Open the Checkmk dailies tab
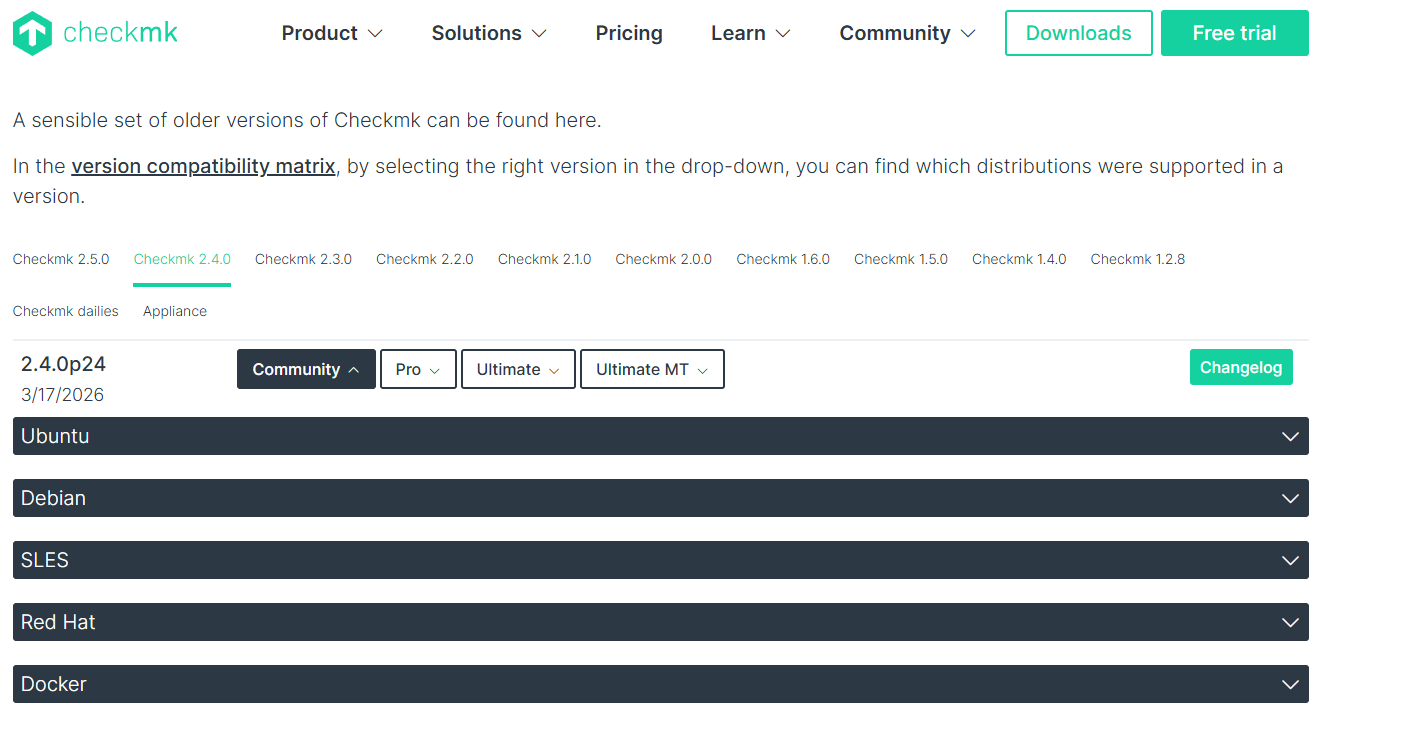This screenshot has width=1409, height=735. 66,311
